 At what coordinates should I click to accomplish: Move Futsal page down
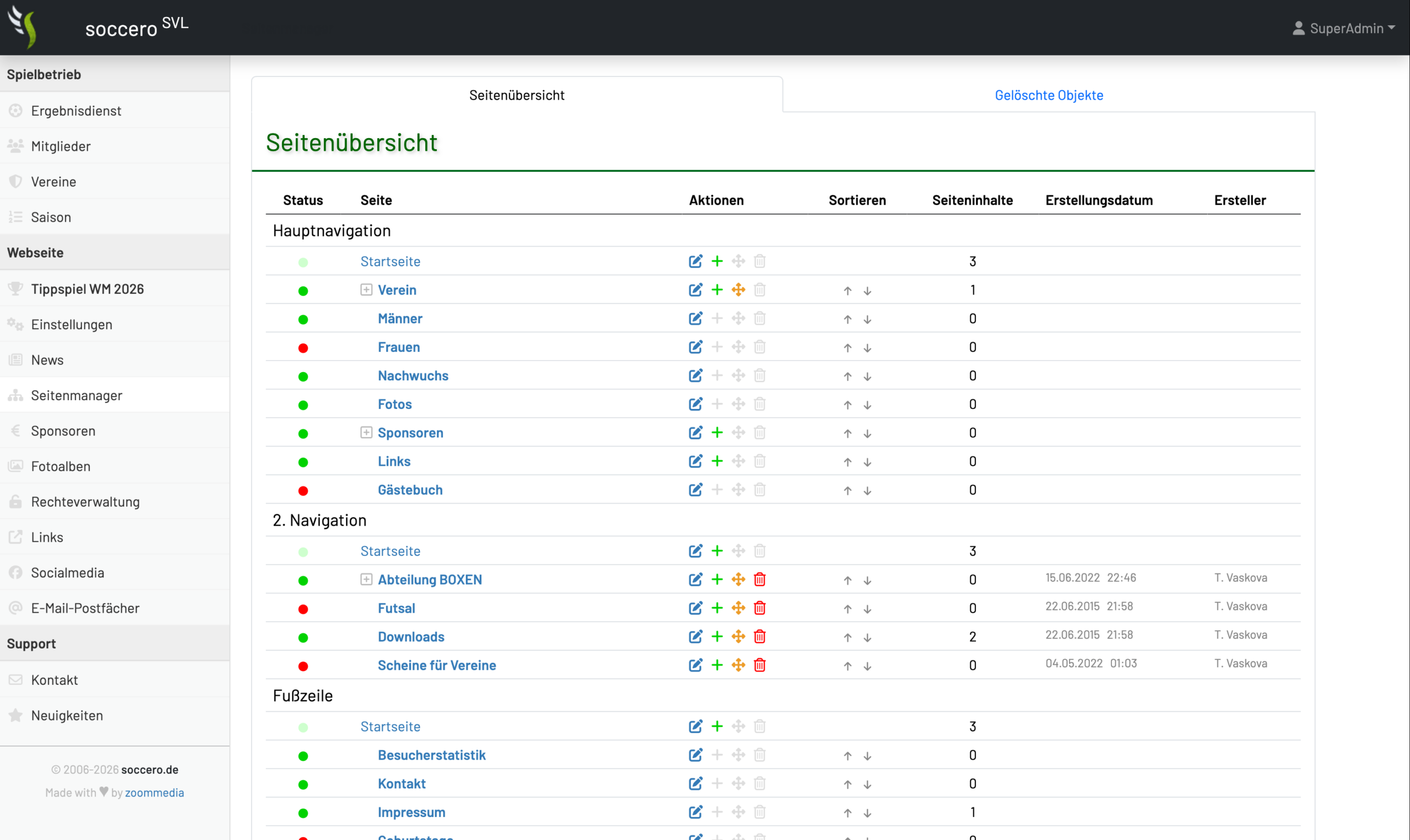[867, 609]
